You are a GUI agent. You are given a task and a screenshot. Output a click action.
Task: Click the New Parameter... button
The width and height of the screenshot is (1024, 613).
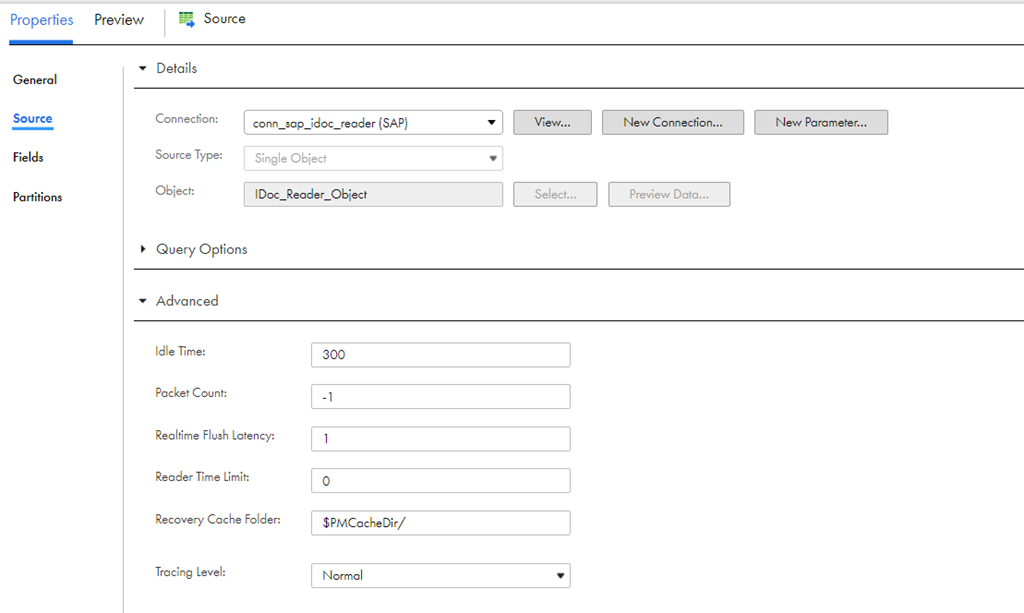821,122
